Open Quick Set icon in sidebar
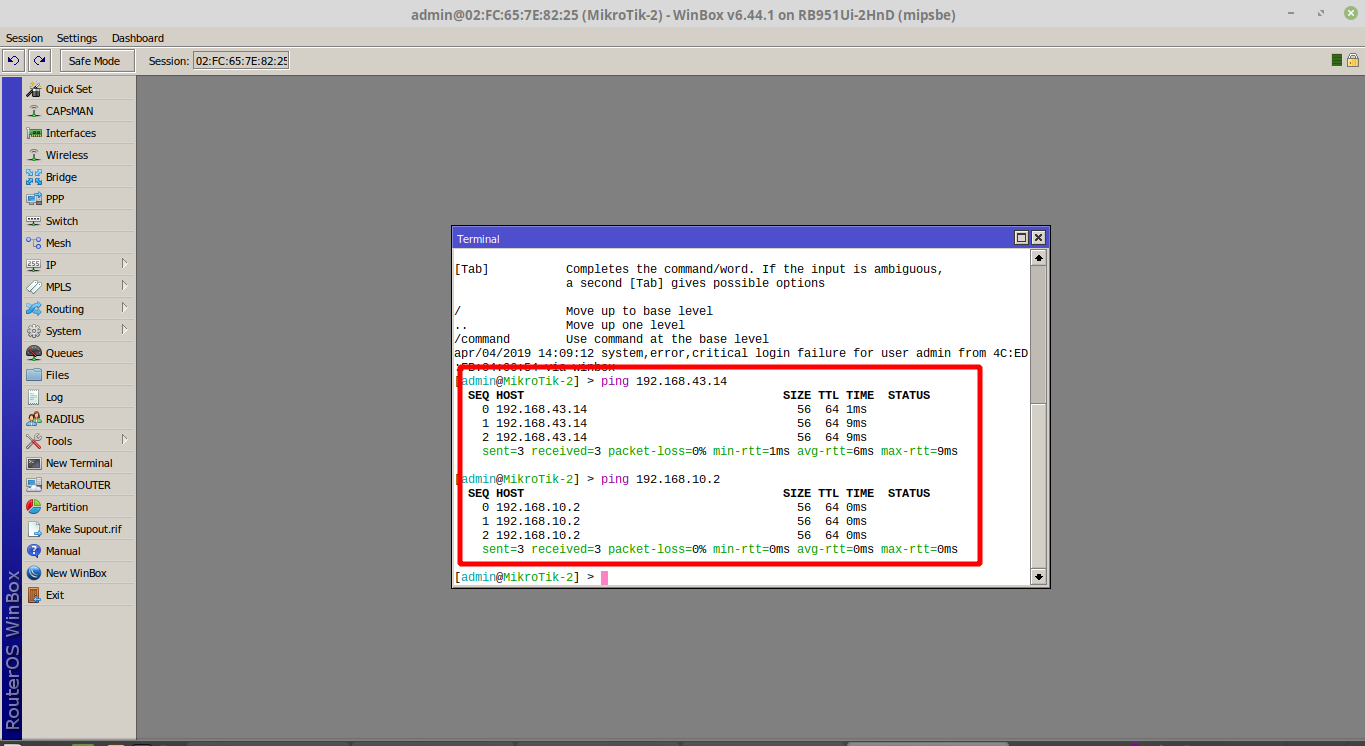The image size is (1365, 746). point(34,89)
